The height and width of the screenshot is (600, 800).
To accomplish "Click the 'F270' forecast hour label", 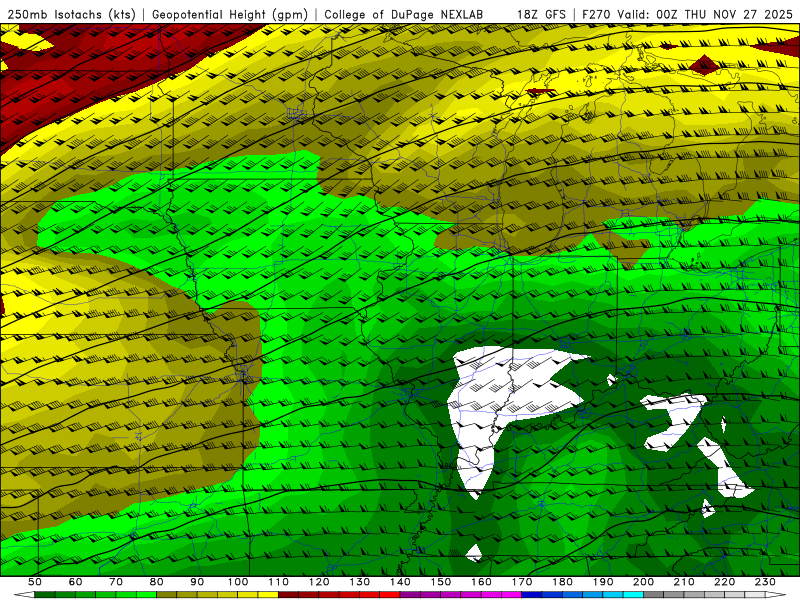I will [x=596, y=14].
